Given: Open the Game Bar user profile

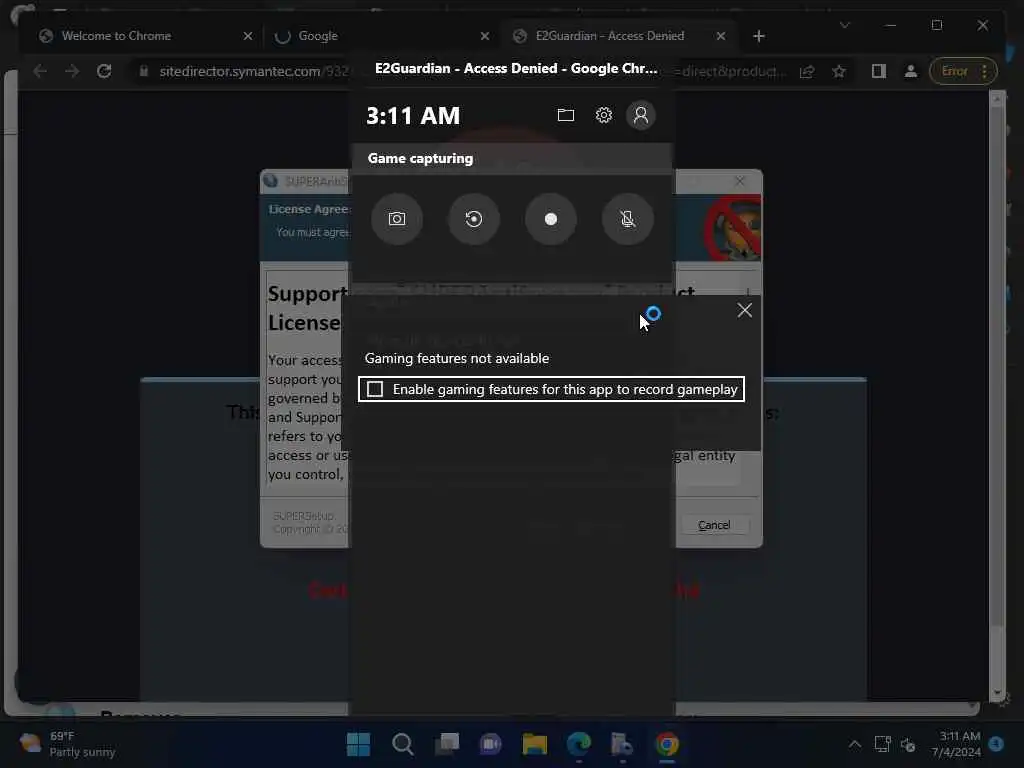Looking at the screenshot, I should click(641, 116).
